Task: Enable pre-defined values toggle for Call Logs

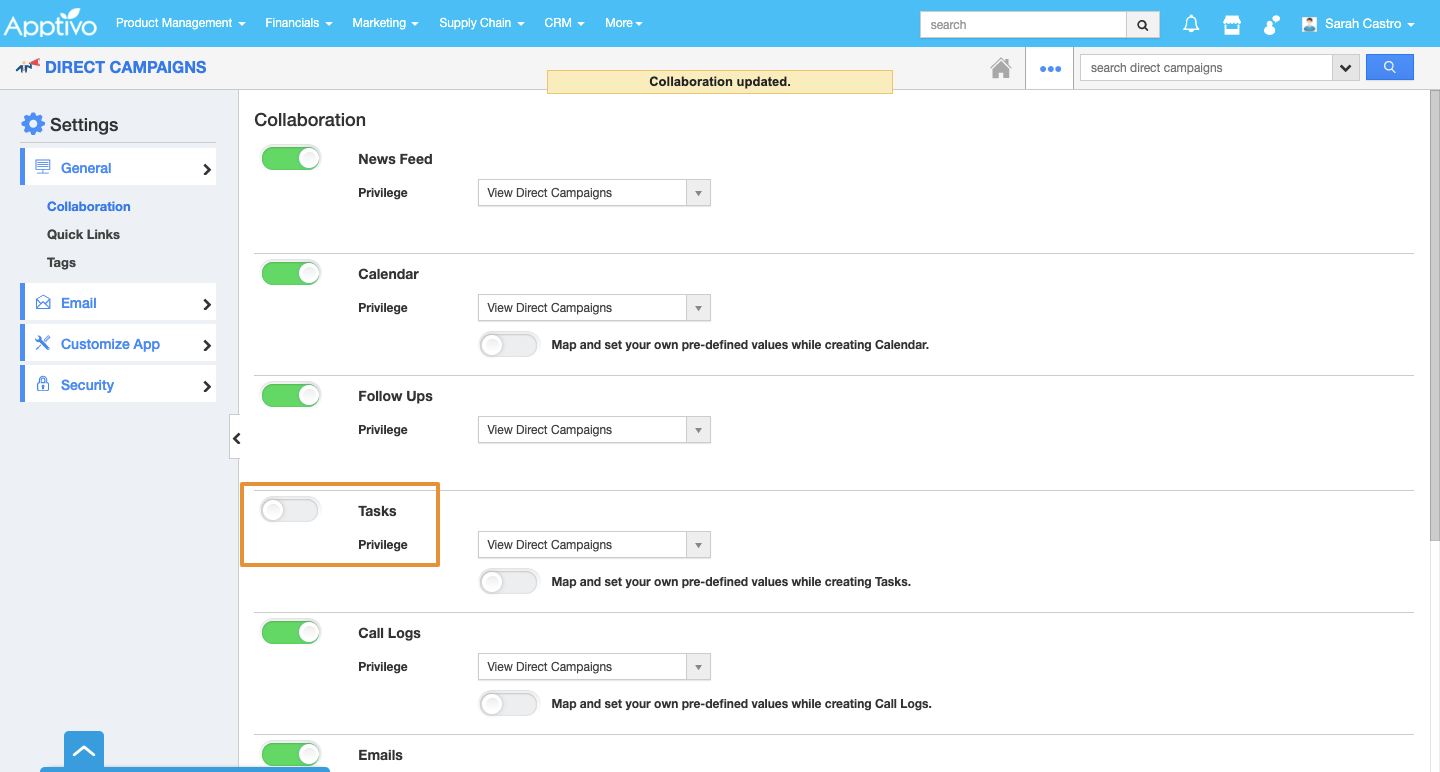Action: click(x=509, y=704)
